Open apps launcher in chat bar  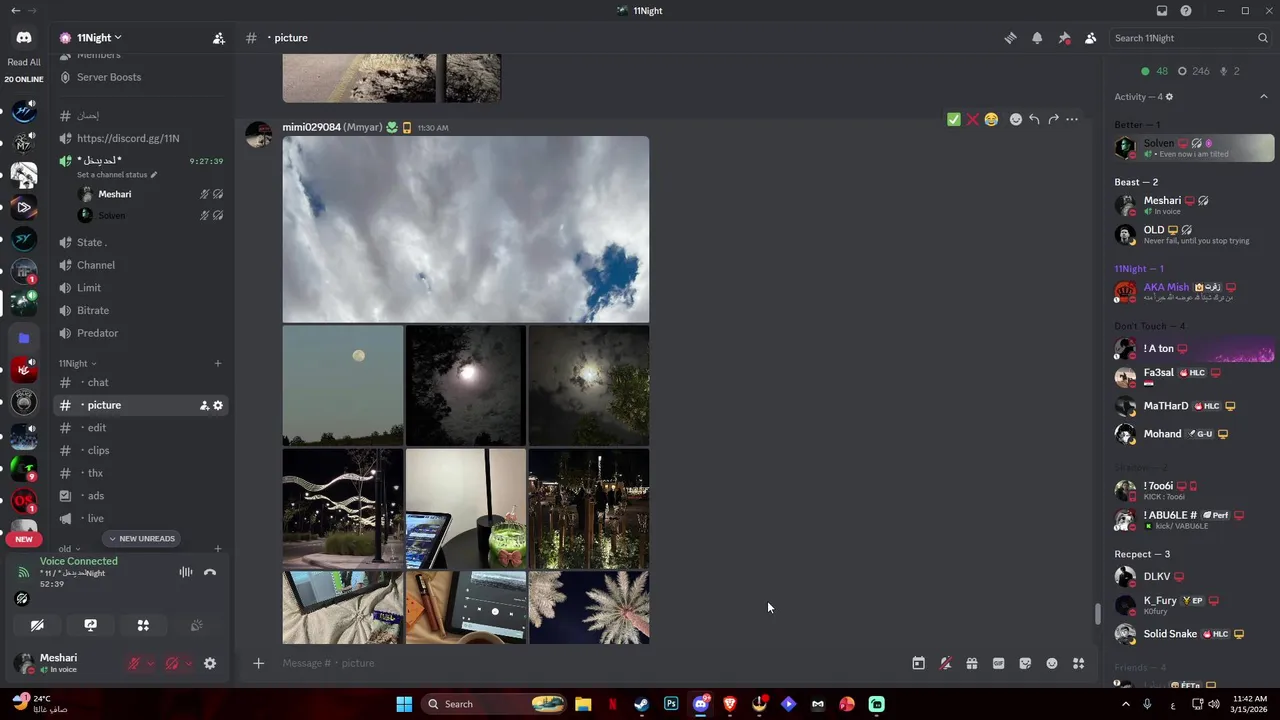tap(1078, 663)
